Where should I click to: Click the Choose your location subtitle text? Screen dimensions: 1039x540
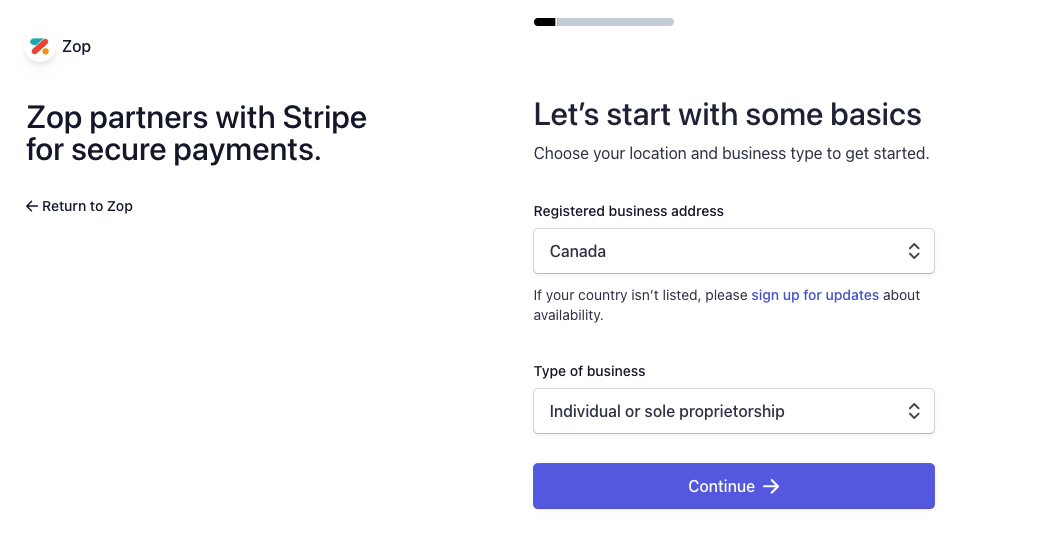[731, 154]
